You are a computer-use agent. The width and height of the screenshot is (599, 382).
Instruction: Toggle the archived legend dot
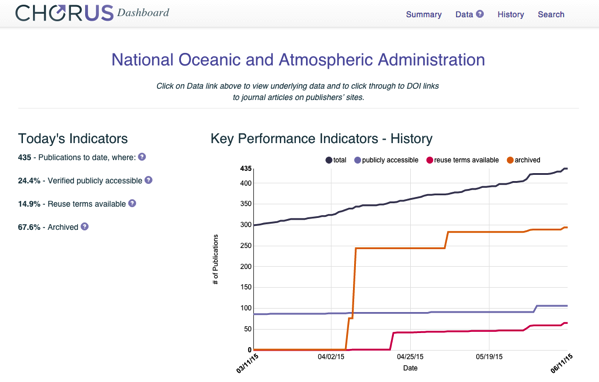pos(510,160)
